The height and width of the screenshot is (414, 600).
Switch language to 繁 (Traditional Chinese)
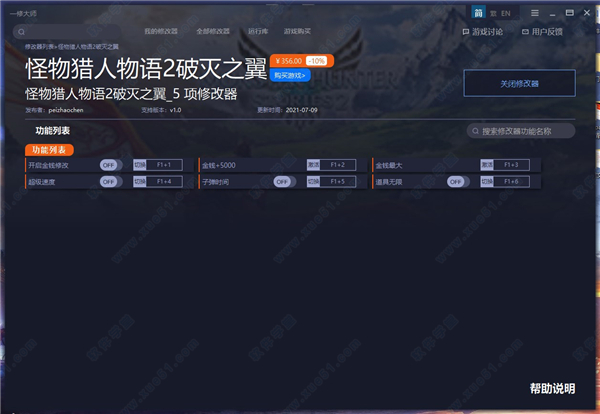(493, 13)
